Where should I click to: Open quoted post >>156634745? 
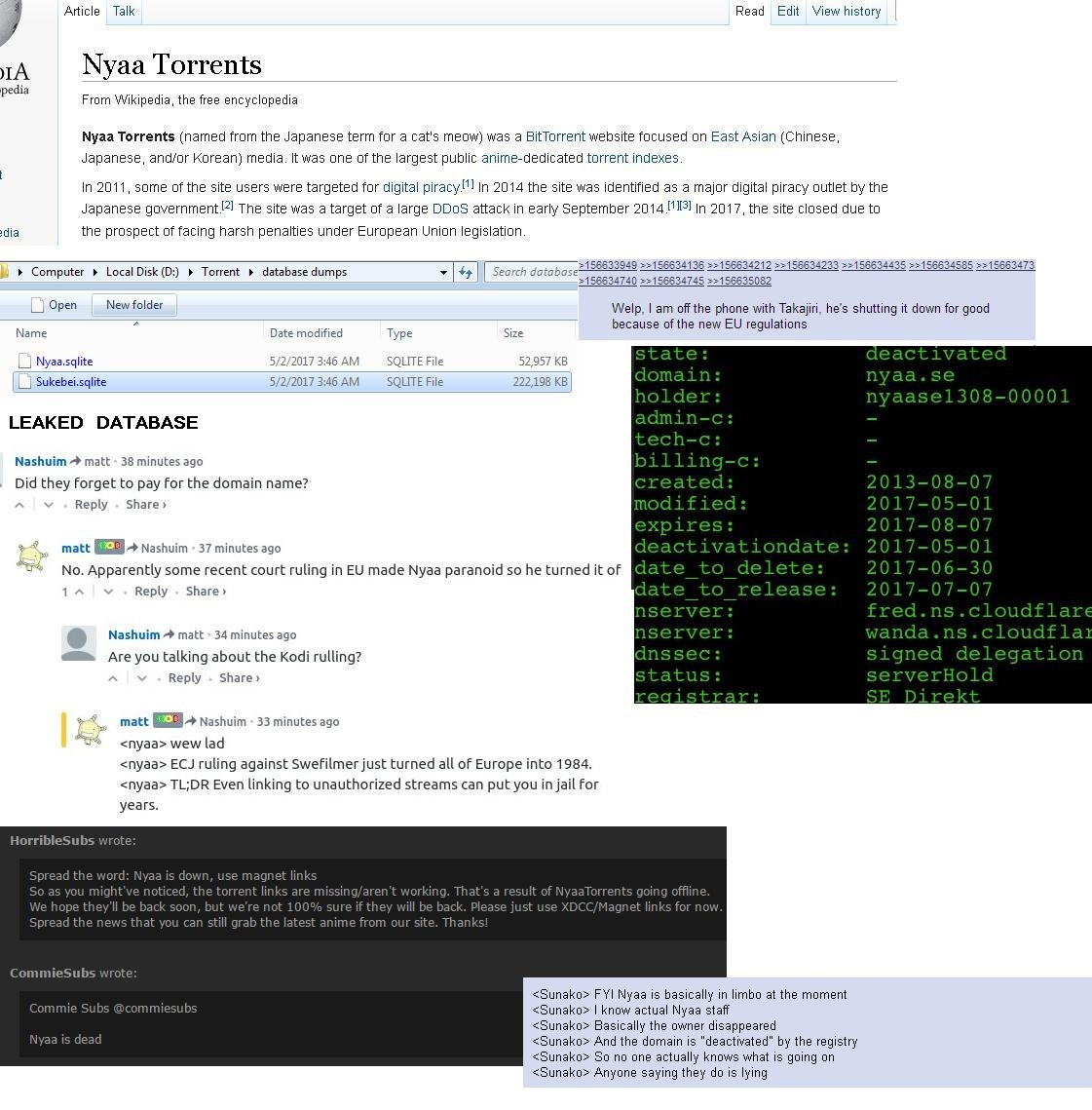672,281
